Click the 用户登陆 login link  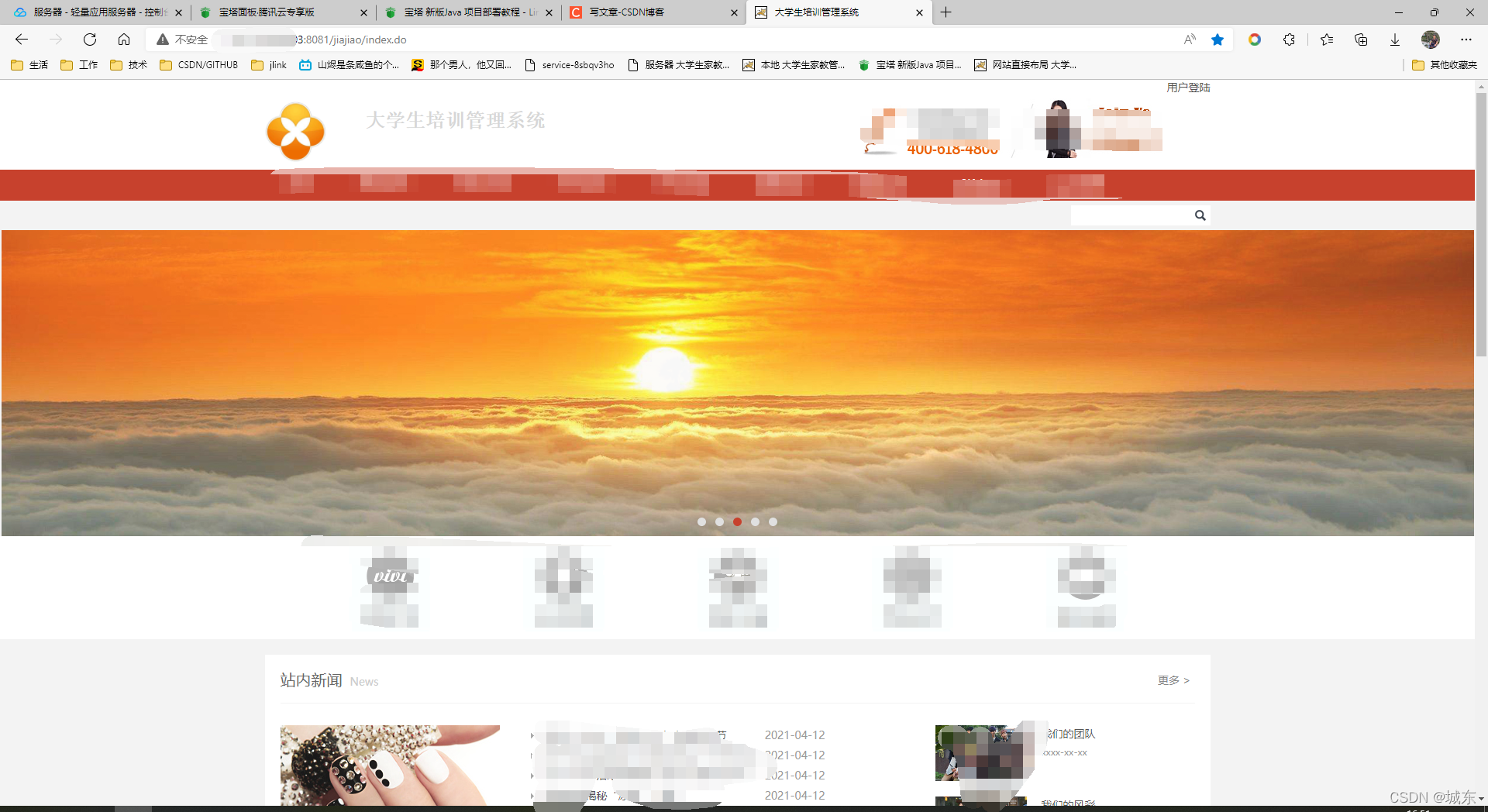(1188, 88)
